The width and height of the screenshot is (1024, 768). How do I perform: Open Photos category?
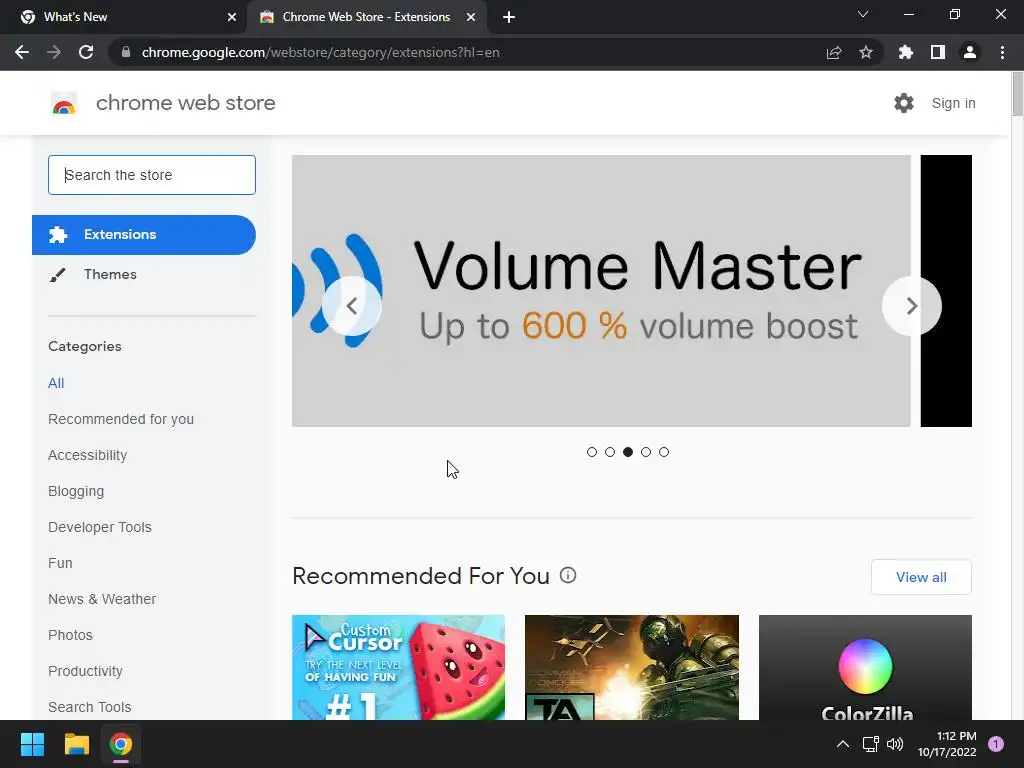pos(71,635)
